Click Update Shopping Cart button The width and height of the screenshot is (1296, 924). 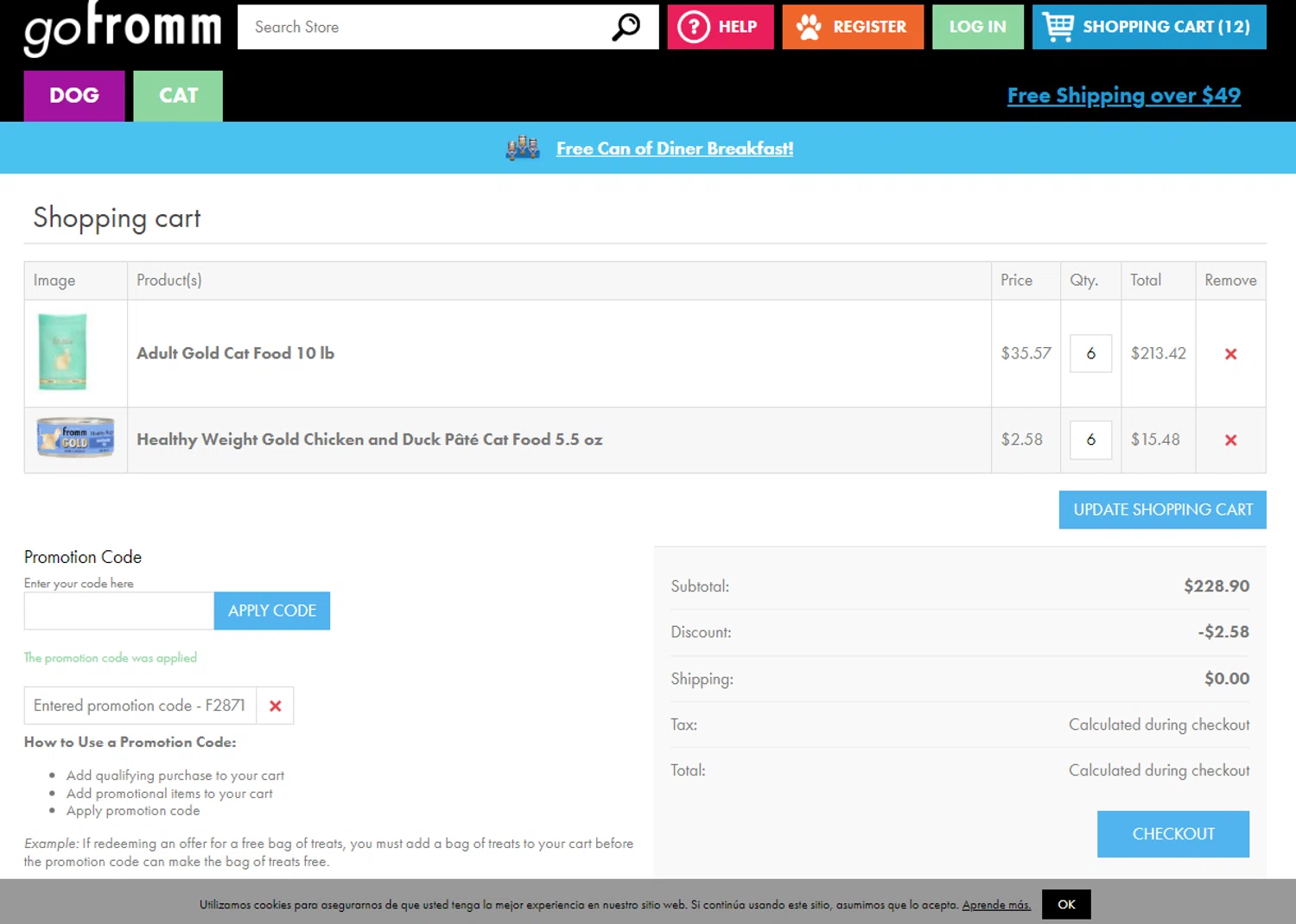click(x=1163, y=509)
